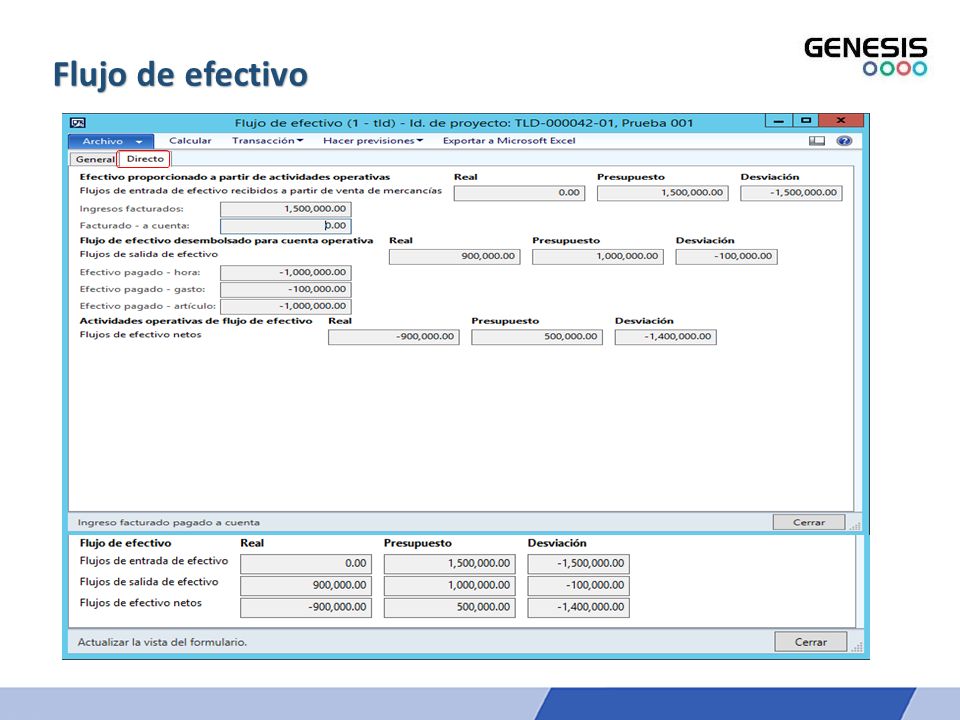This screenshot has height=720, width=960.
Task: Click bottom panel Desviación -100,000.00 field
Action: pyautogui.click(x=579, y=586)
